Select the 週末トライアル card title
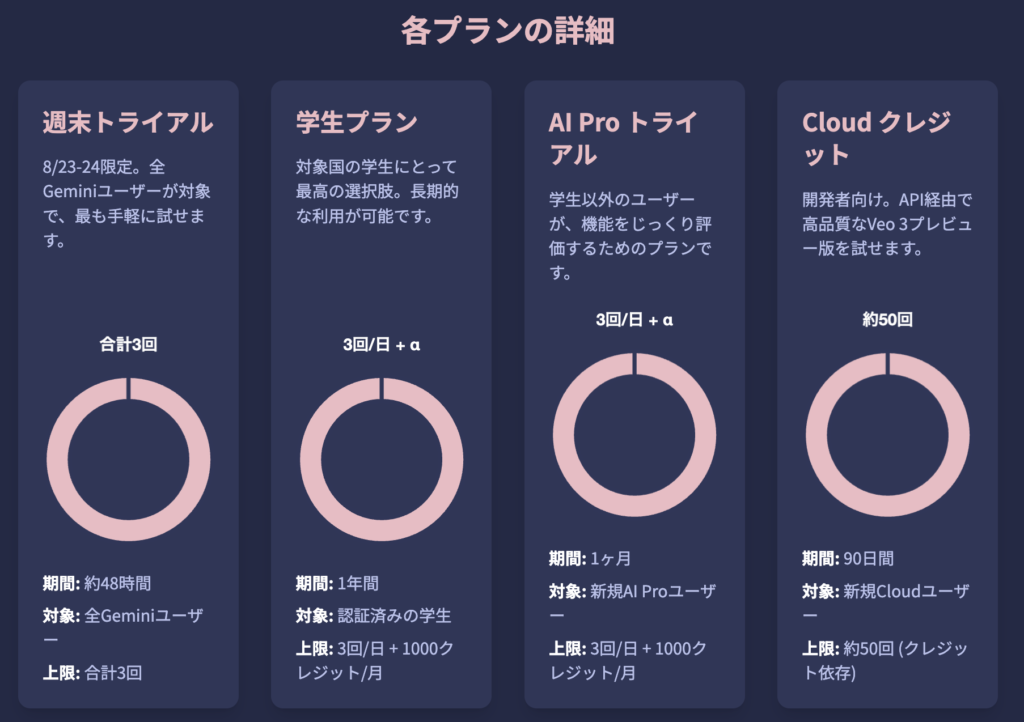This screenshot has height=722, width=1024. coord(128,123)
